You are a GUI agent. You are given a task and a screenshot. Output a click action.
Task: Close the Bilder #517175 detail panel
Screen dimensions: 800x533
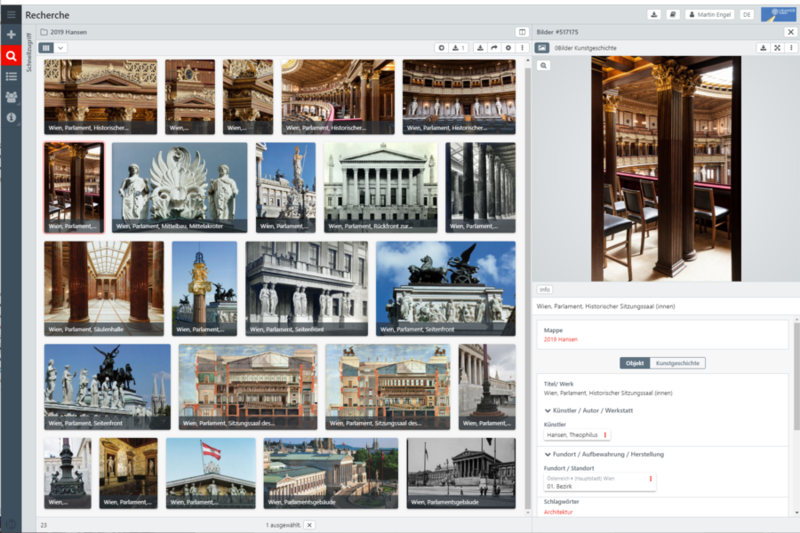pos(790,32)
